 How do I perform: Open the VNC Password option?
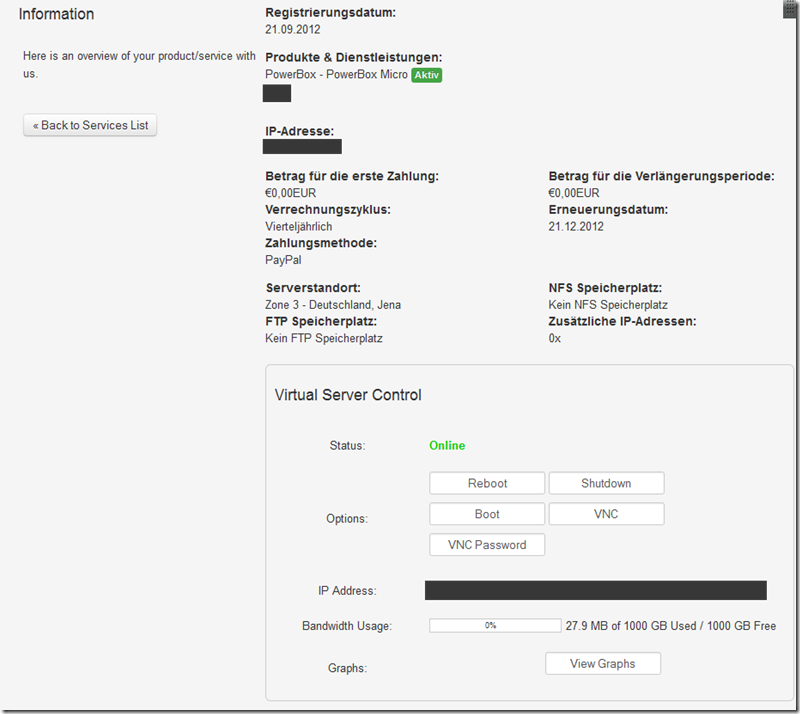pyautogui.click(x=487, y=545)
